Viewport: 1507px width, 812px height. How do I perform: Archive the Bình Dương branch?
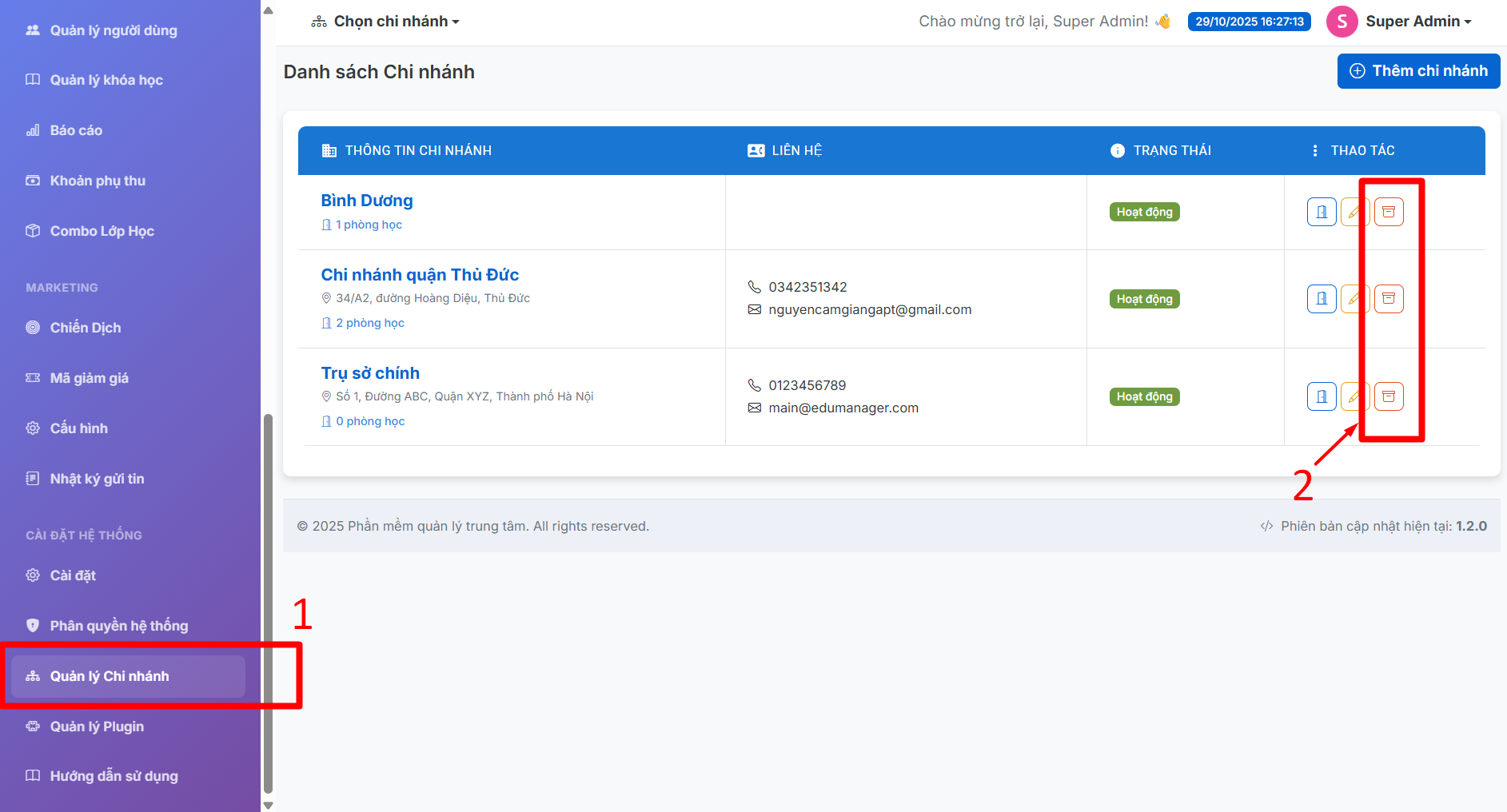1389,212
